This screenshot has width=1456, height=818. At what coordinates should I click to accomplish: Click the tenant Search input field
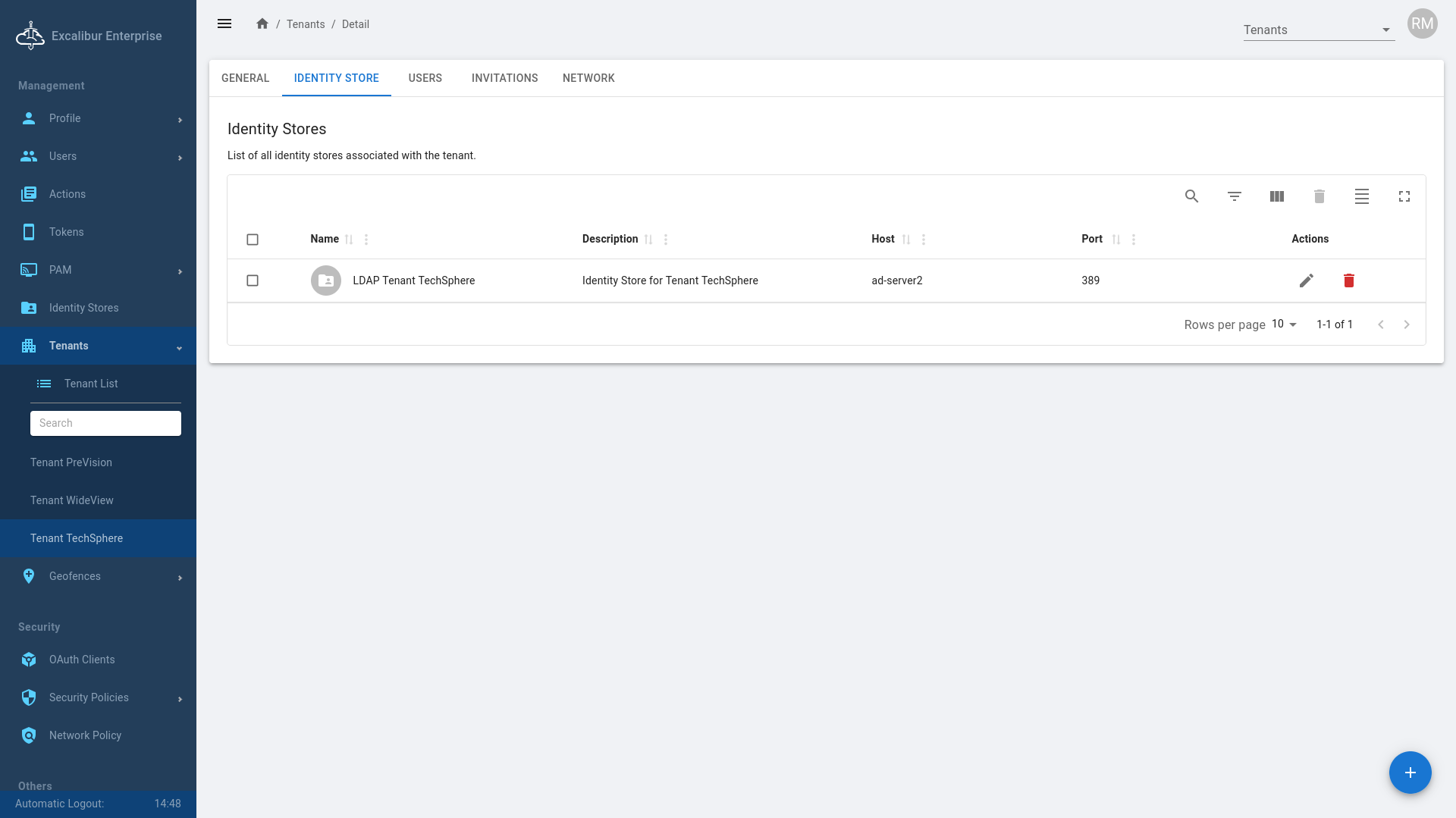[105, 423]
